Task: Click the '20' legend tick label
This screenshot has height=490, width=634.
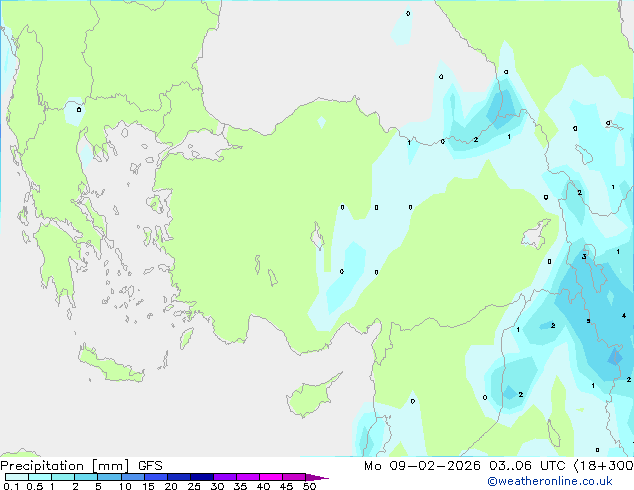Action: [171, 486]
